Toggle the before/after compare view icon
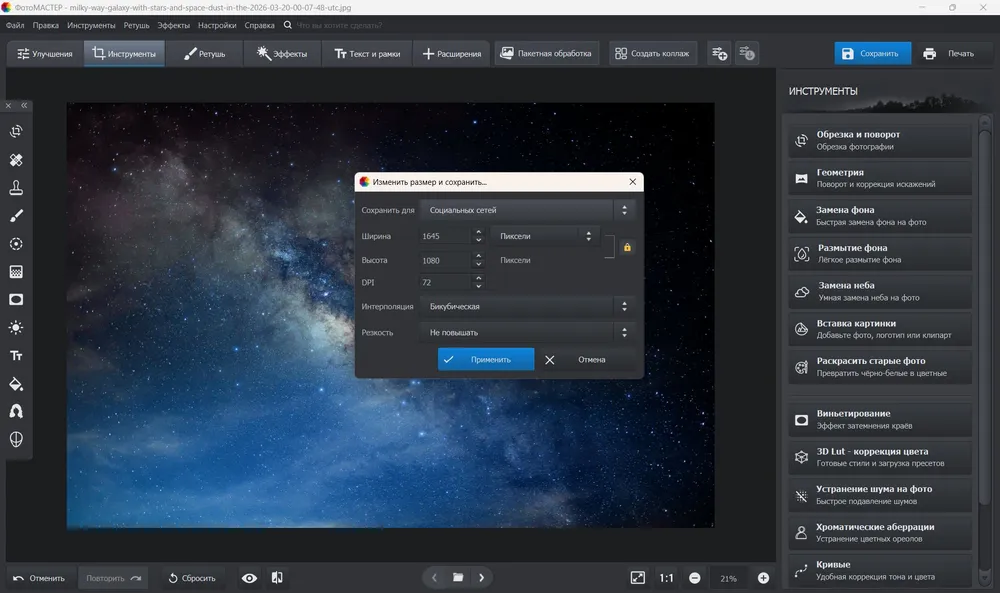 tap(277, 578)
